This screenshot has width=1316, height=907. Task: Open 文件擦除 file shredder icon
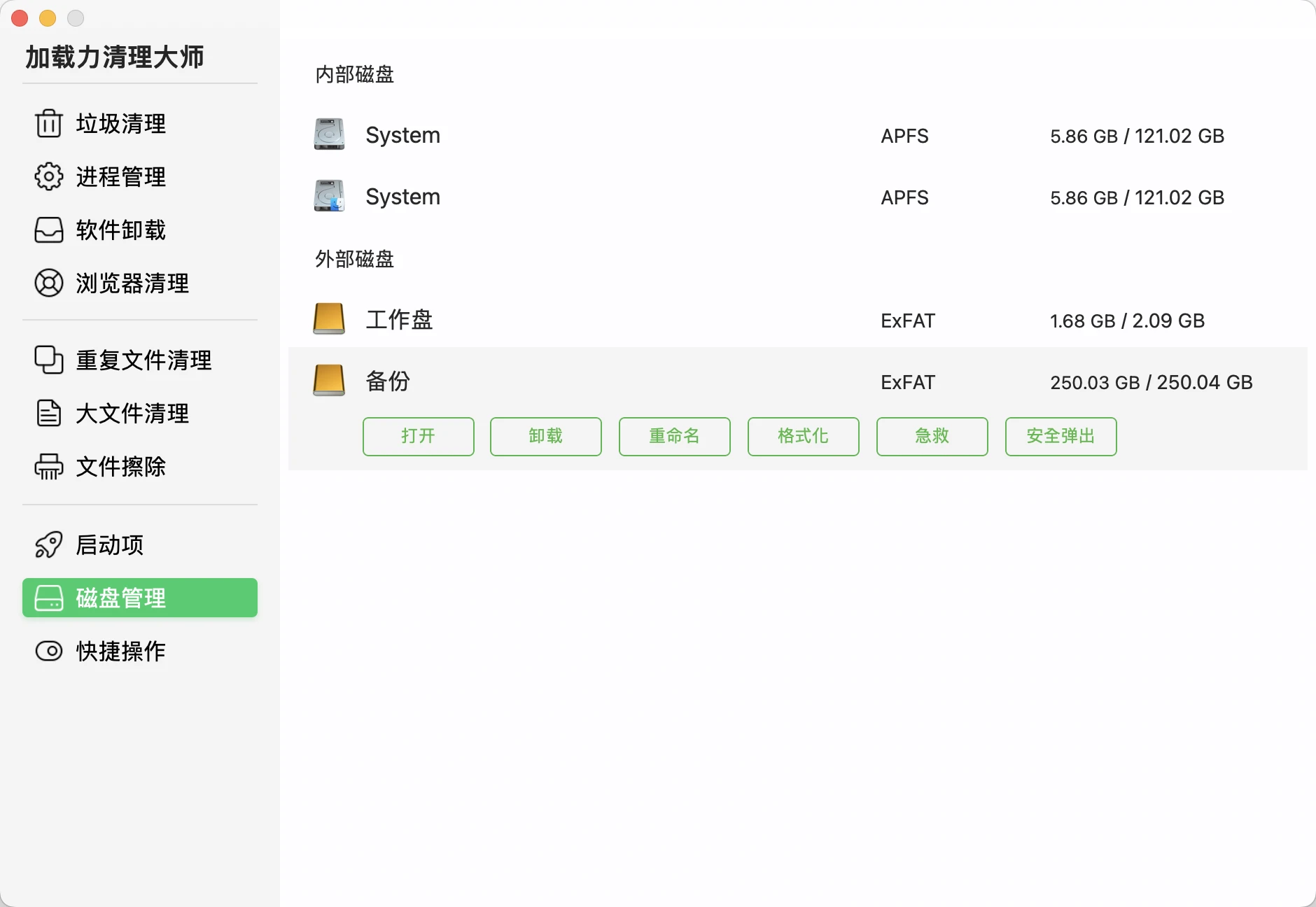pyautogui.click(x=48, y=467)
